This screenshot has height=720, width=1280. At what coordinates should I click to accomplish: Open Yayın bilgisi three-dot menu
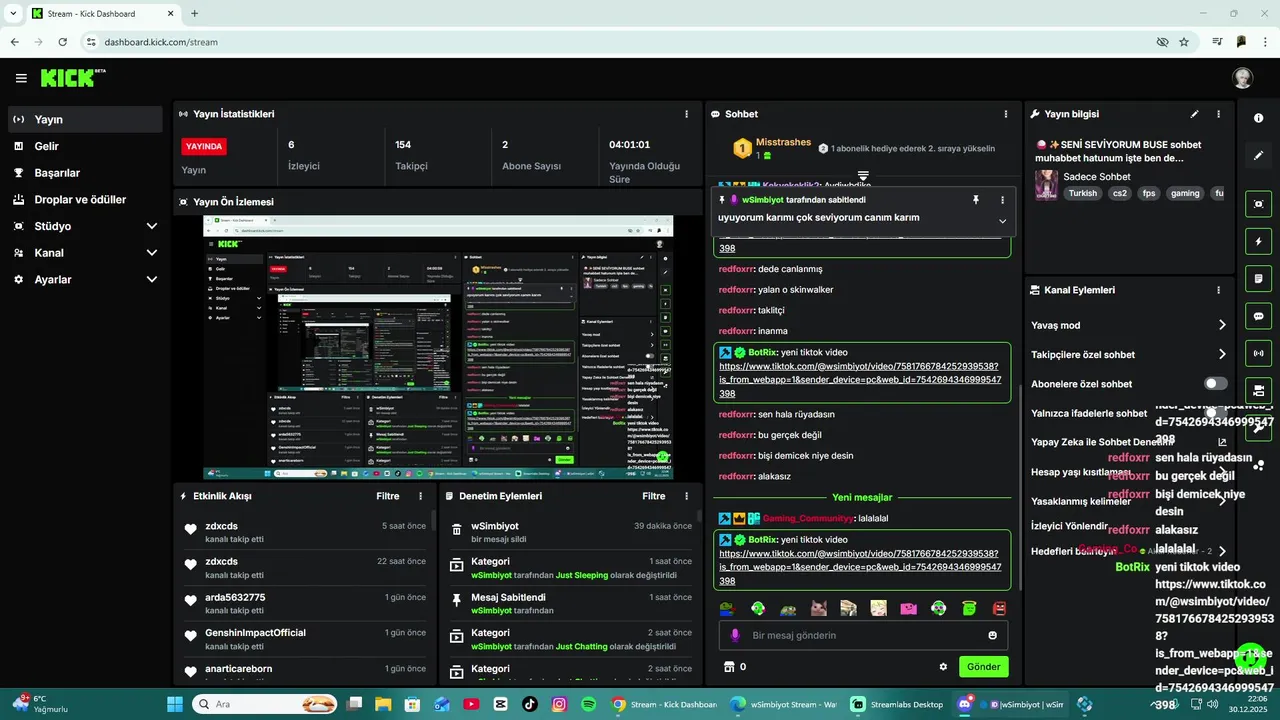coord(1218,114)
